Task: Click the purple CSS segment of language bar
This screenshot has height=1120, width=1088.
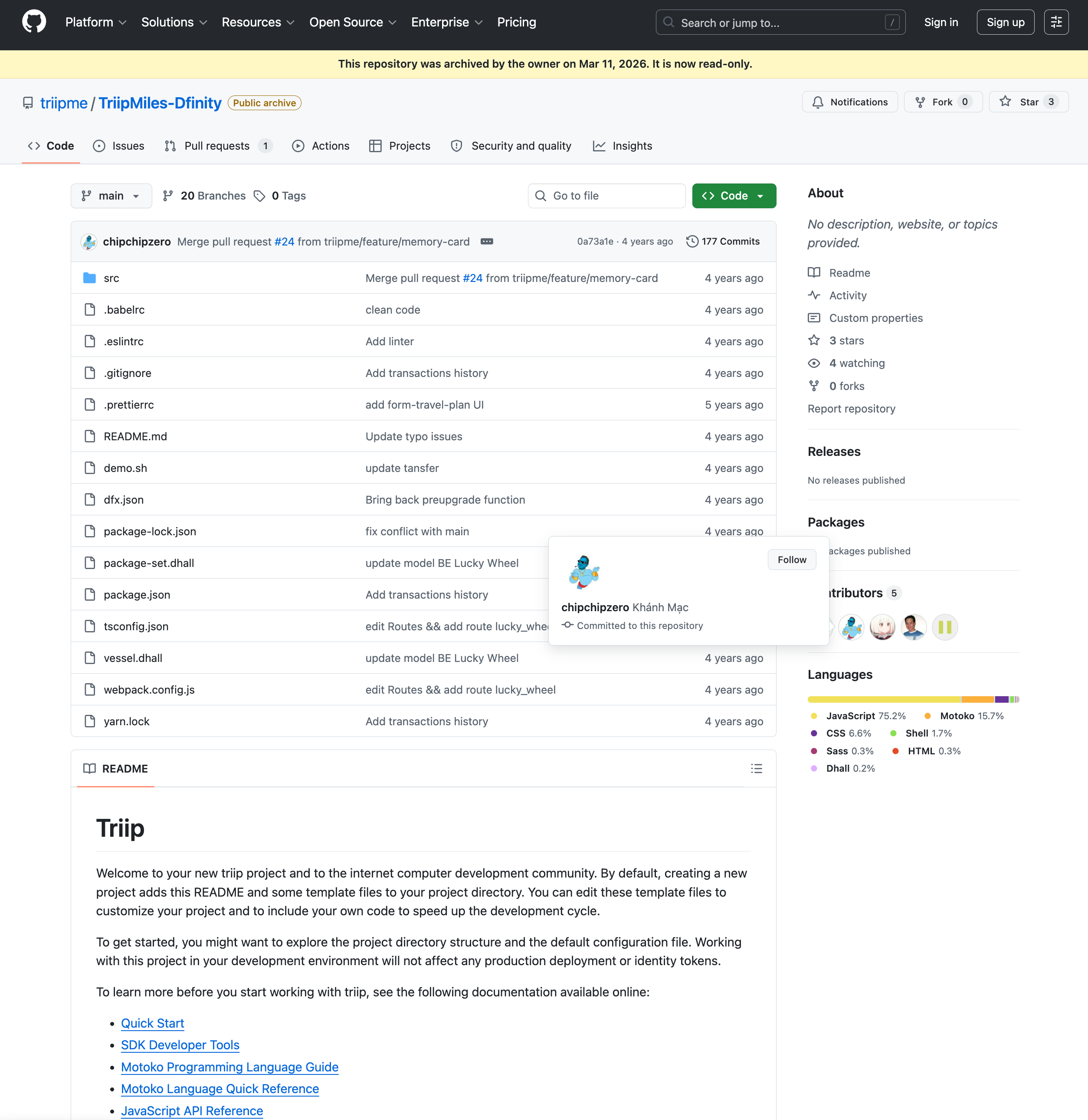Action: tap(1001, 699)
